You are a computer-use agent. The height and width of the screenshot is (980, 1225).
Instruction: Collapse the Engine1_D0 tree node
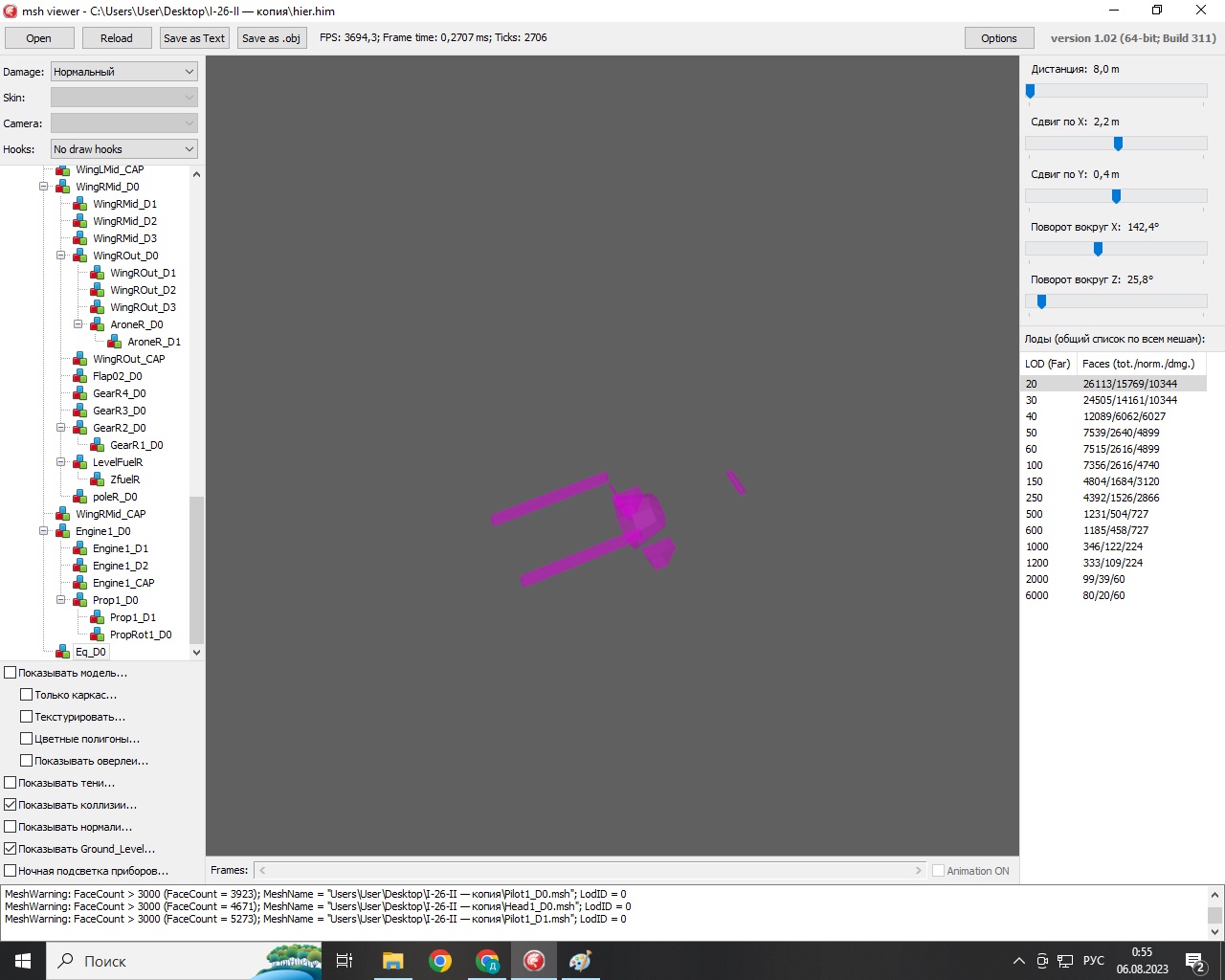tap(44, 531)
